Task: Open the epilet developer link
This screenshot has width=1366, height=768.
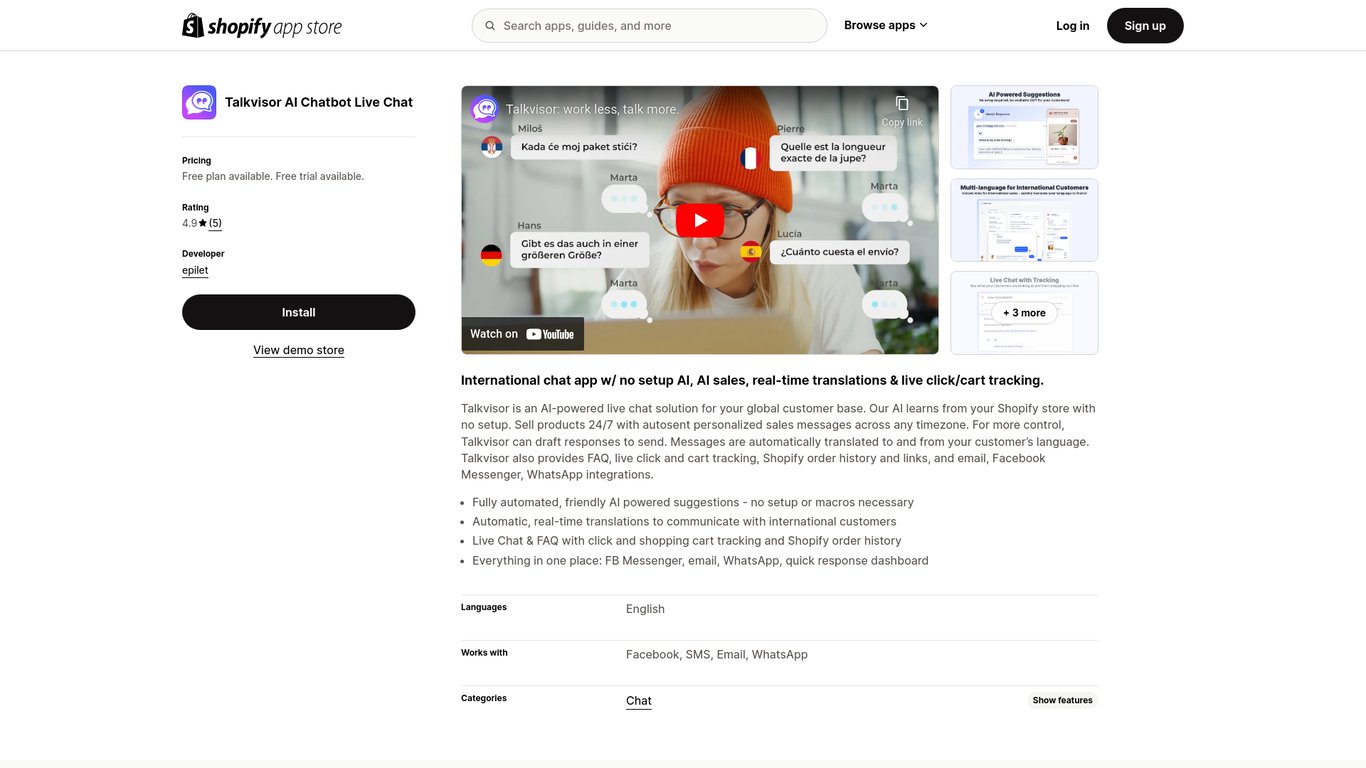Action: [195, 270]
